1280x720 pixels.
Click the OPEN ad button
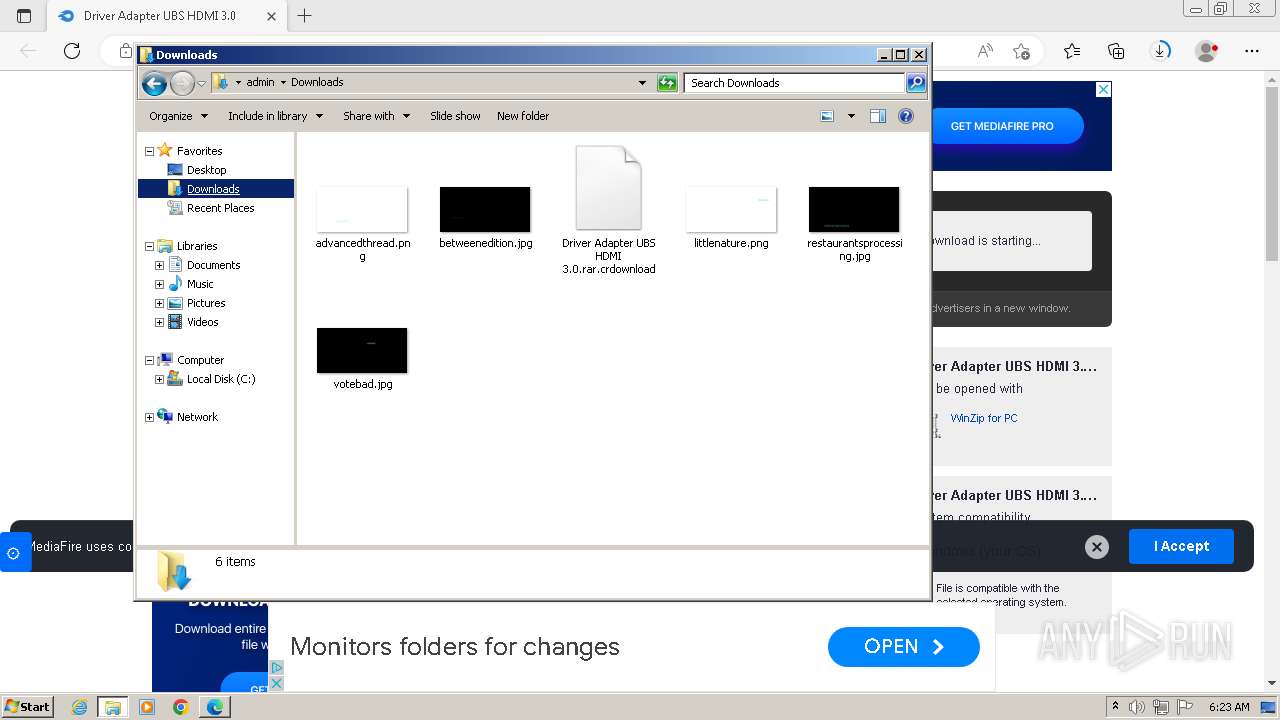click(x=904, y=647)
